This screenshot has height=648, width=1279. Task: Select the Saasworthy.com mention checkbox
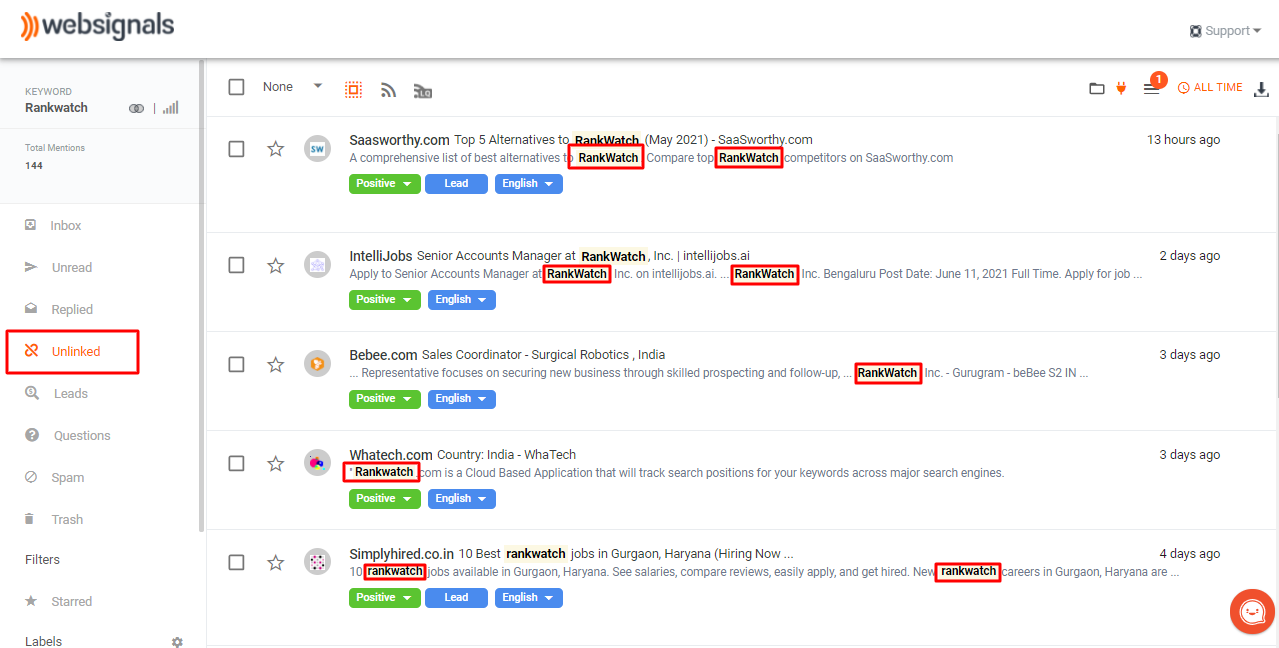(236, 149)
